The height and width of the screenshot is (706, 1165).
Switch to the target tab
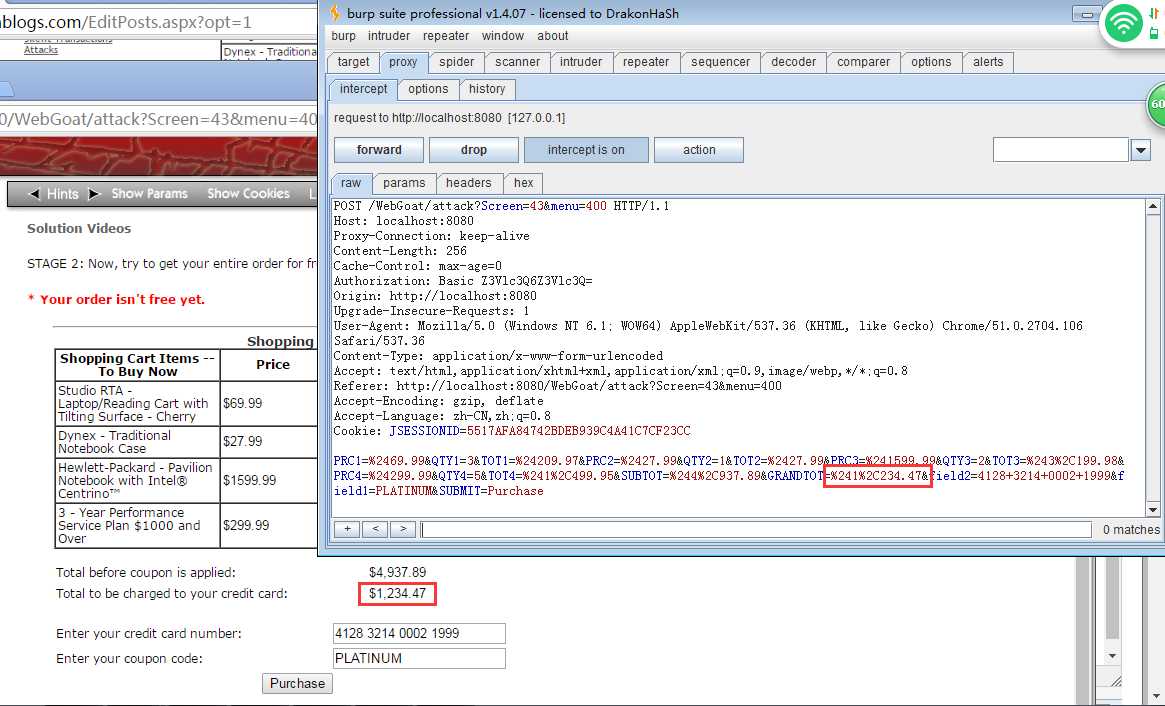tap(353, 62)
